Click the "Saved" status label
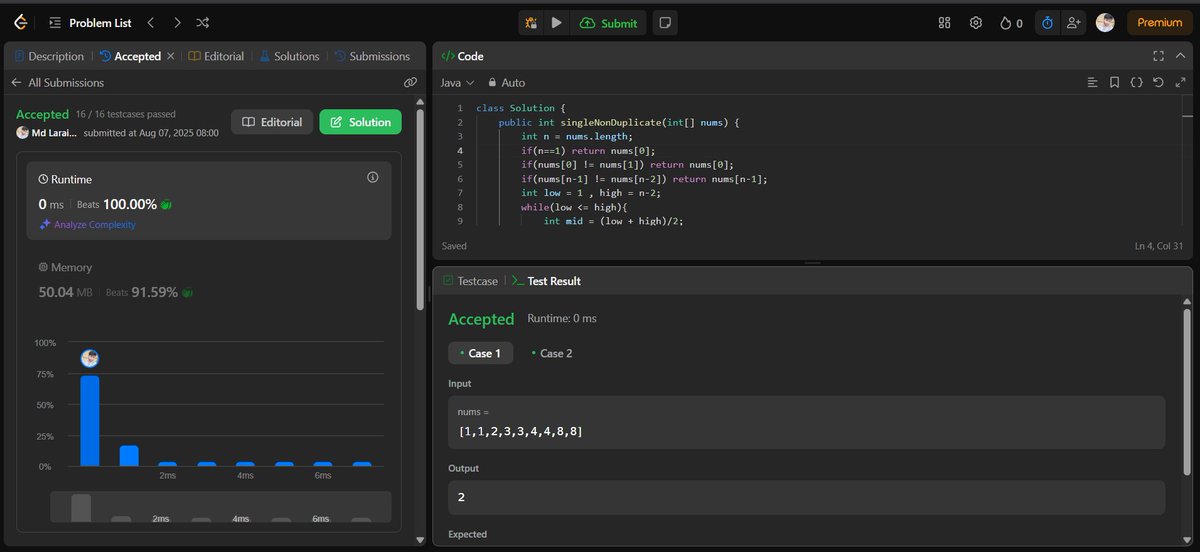The width and height of the screenshot is (1200, 552). 454,245
